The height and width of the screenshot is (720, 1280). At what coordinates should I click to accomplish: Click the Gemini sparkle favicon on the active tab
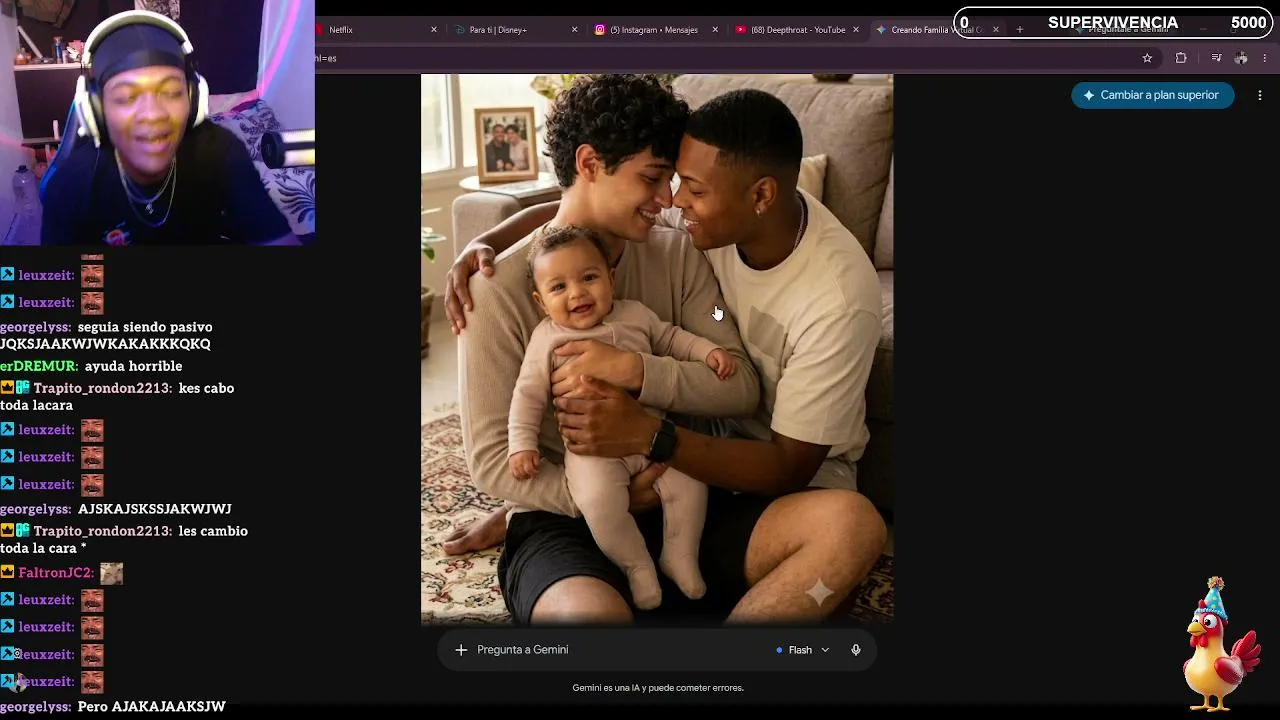pos(881,30)
